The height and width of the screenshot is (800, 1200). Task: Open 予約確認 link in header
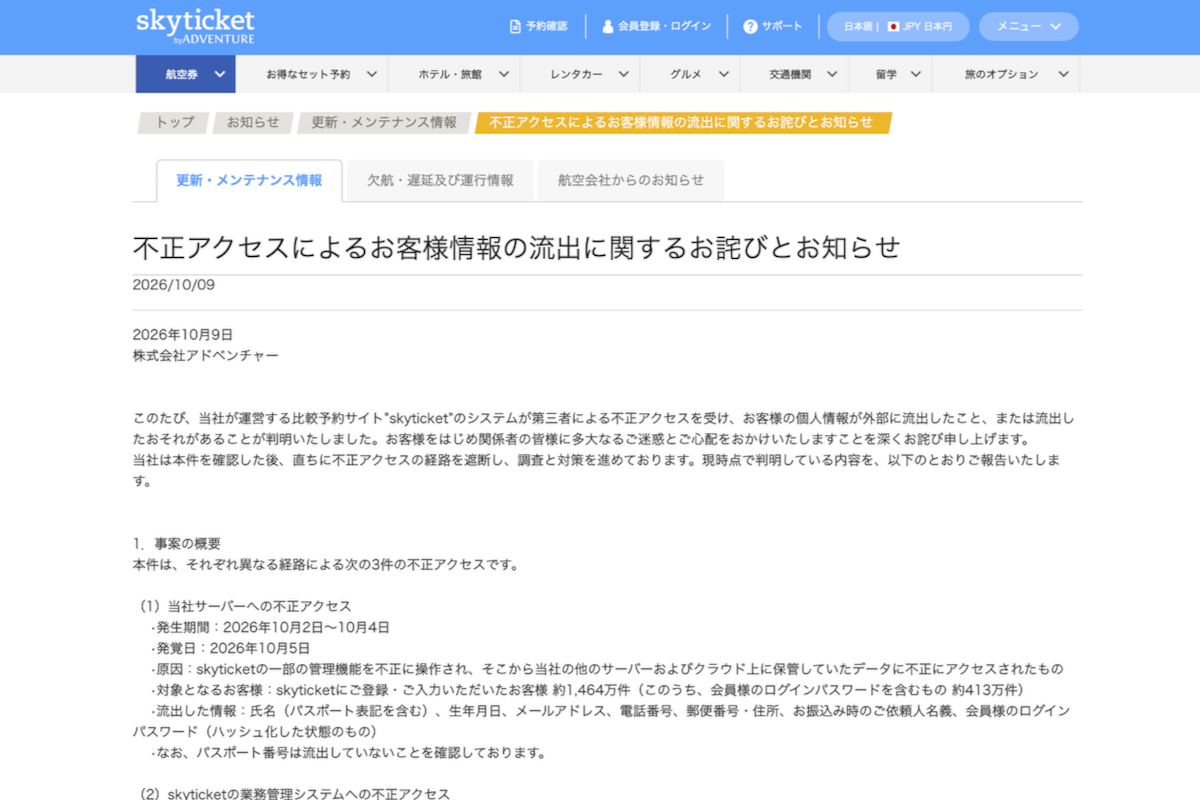pos(538,27)
